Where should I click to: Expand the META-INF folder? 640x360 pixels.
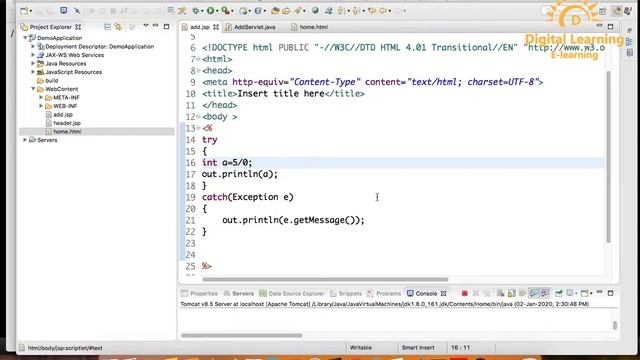point(41,98)
